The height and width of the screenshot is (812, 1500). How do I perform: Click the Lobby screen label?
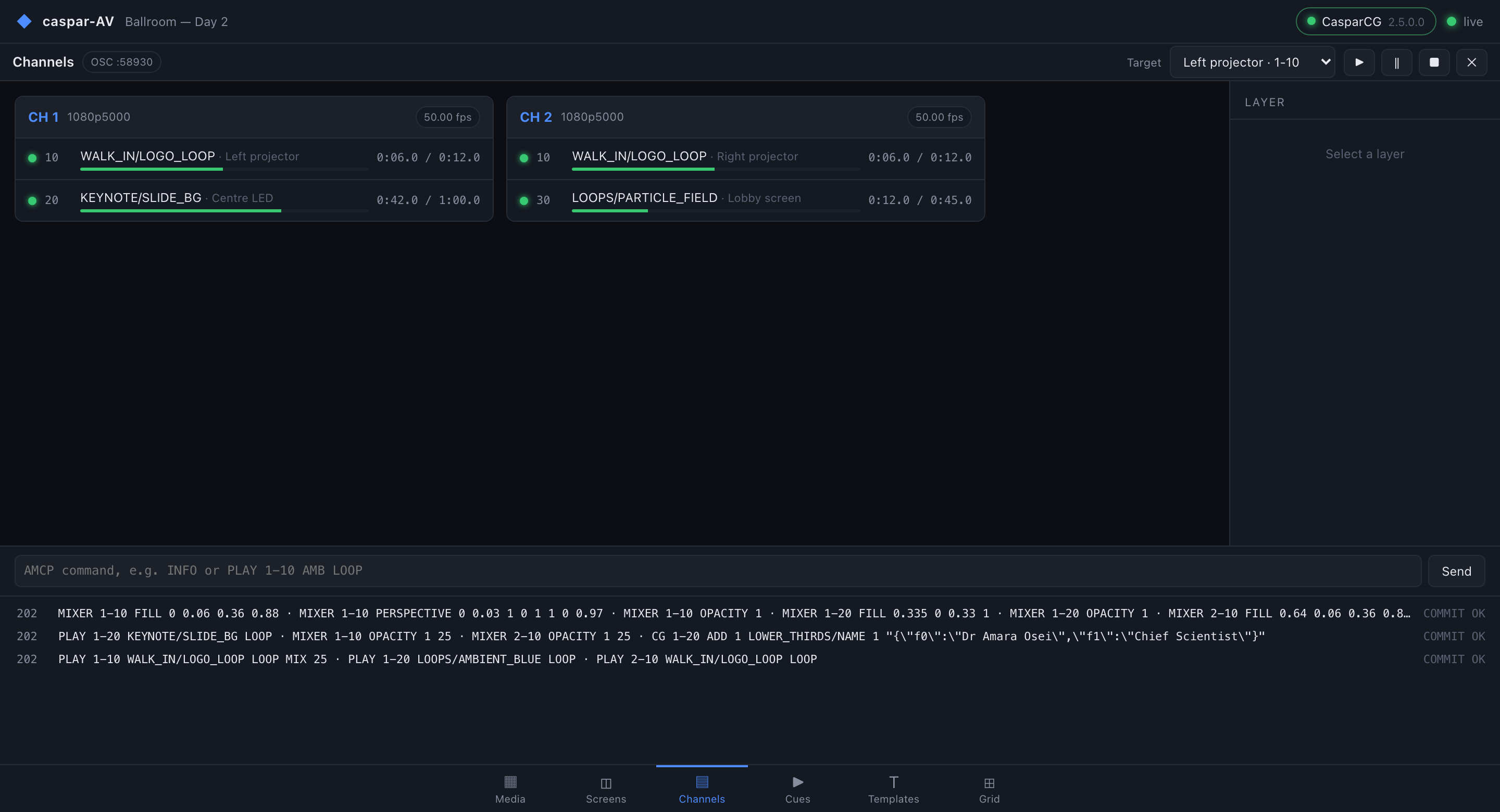[x=764, y=198]
